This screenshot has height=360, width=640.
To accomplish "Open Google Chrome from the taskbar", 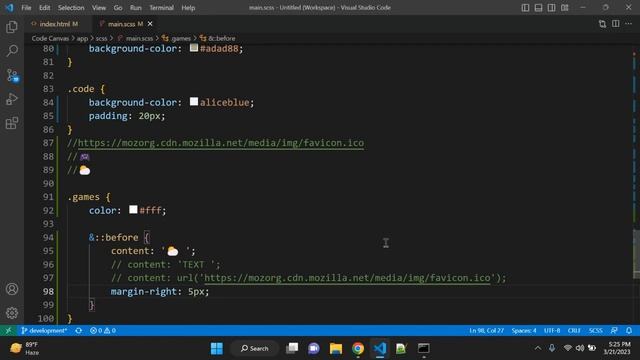I will [358, 348].
